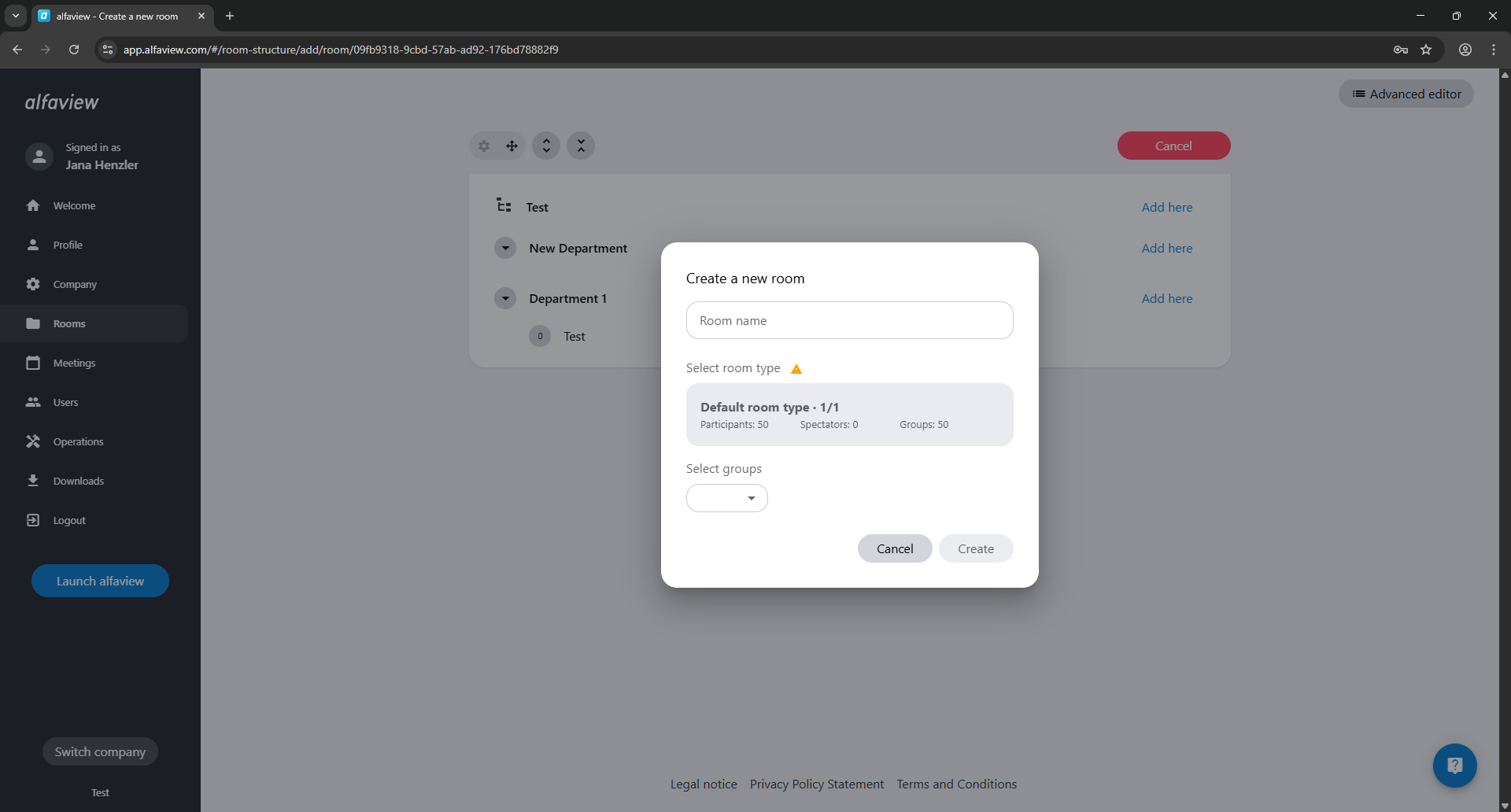Click the orange warning triangle icon

(x=796, y=369)
